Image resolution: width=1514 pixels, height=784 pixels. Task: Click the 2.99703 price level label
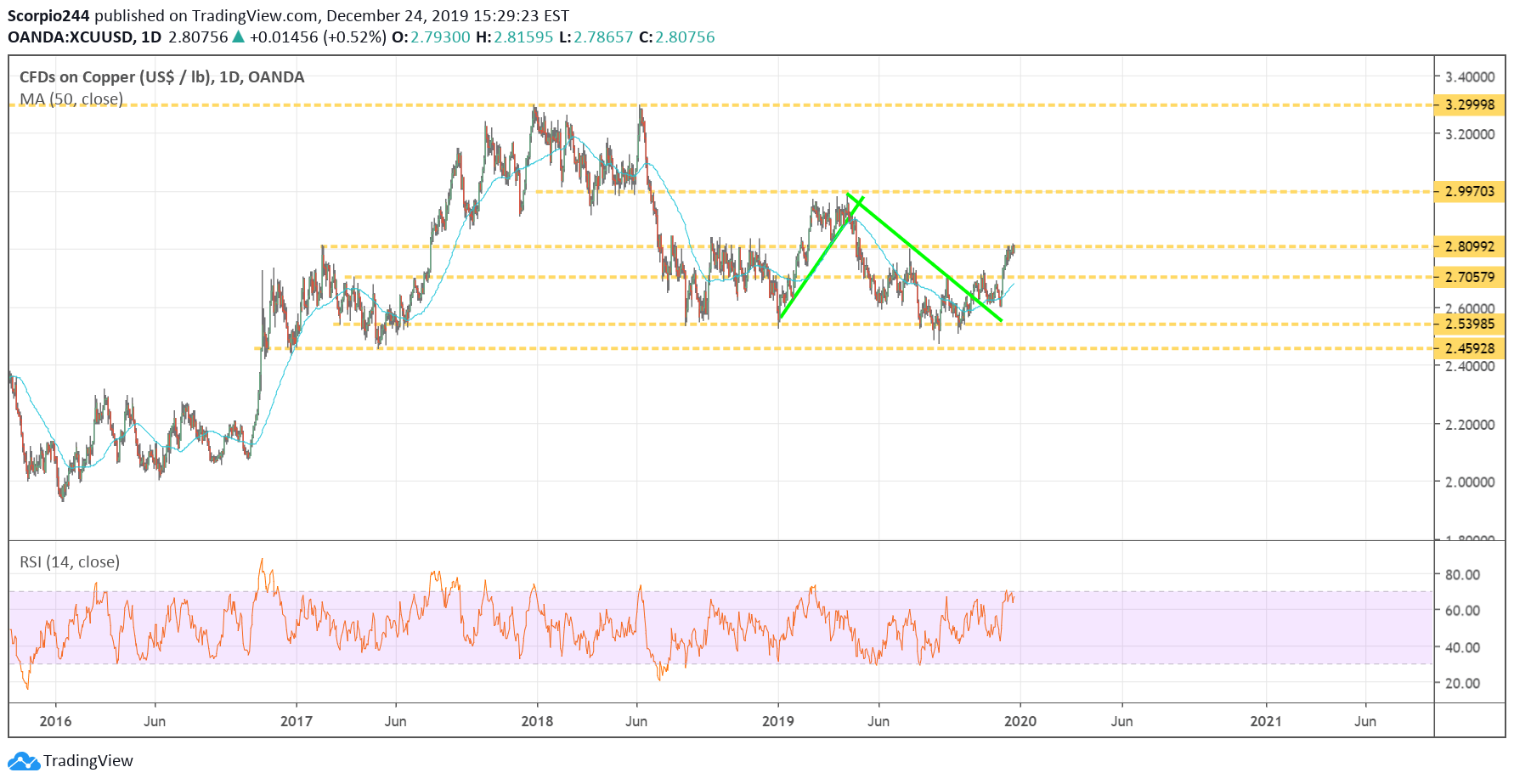point(1469,192)
